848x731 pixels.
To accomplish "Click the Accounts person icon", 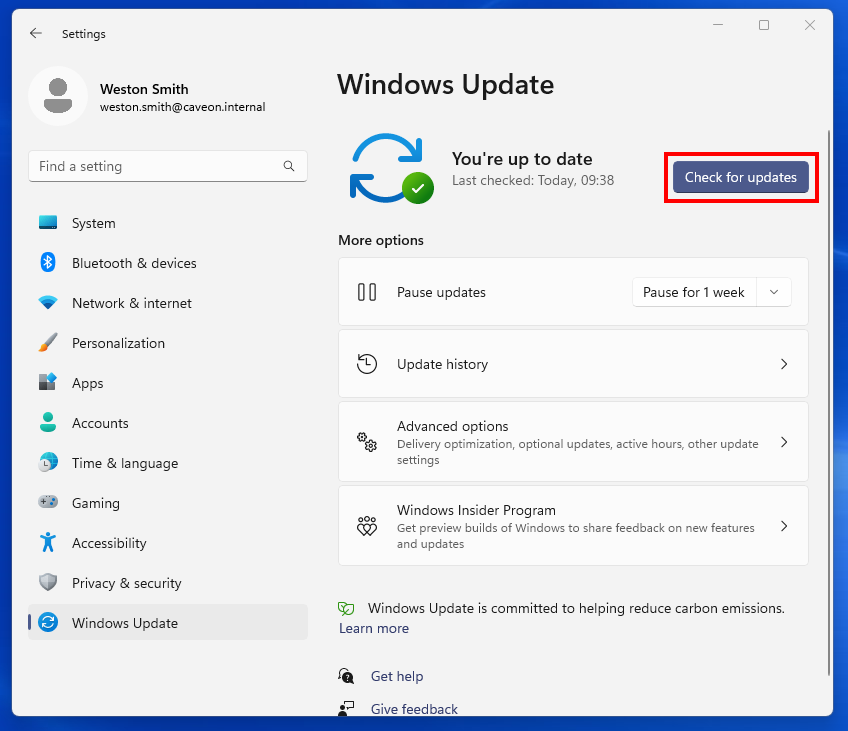I will (x=48, y=422).
